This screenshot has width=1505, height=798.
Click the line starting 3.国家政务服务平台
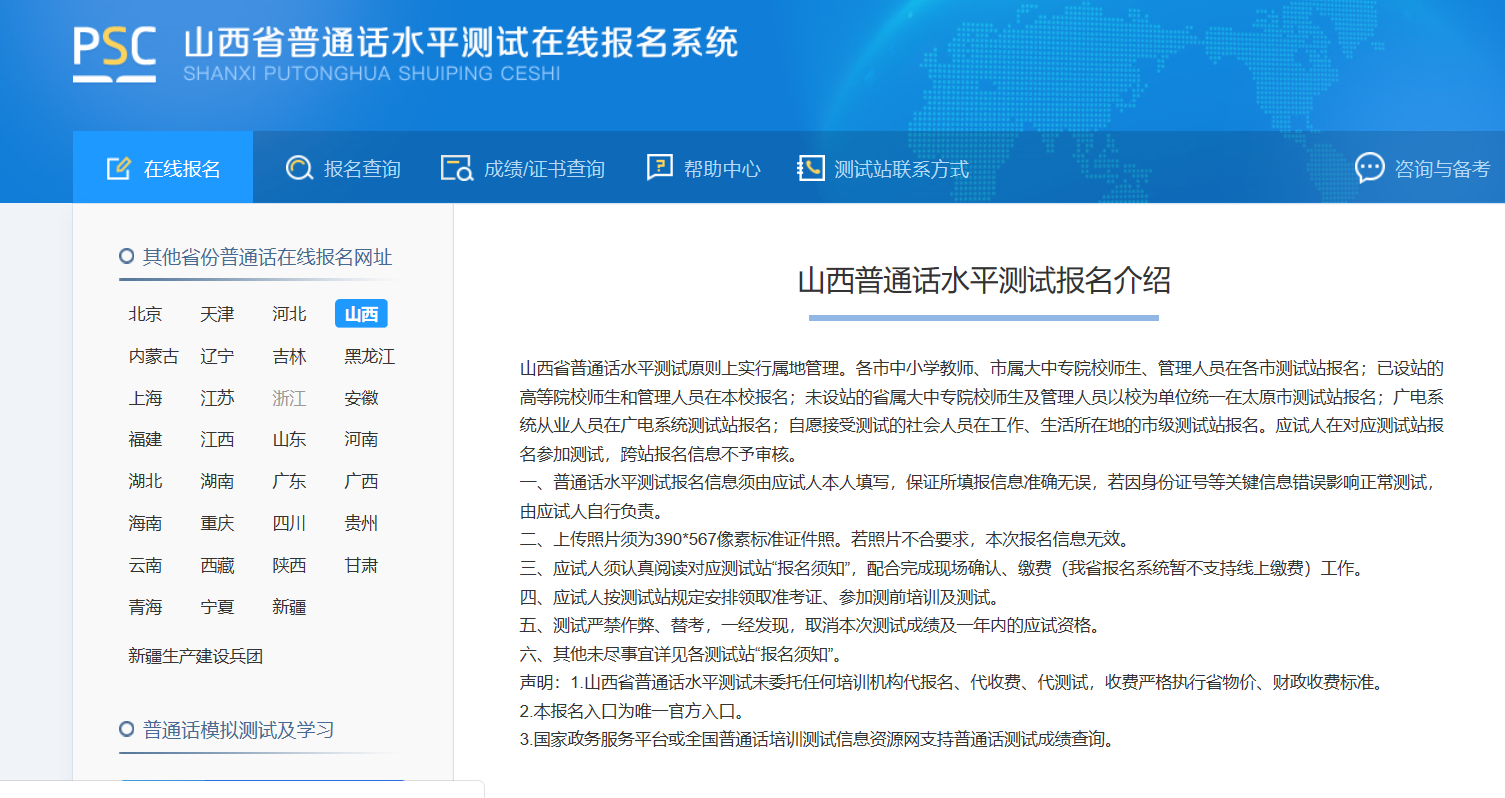(819, 740)
